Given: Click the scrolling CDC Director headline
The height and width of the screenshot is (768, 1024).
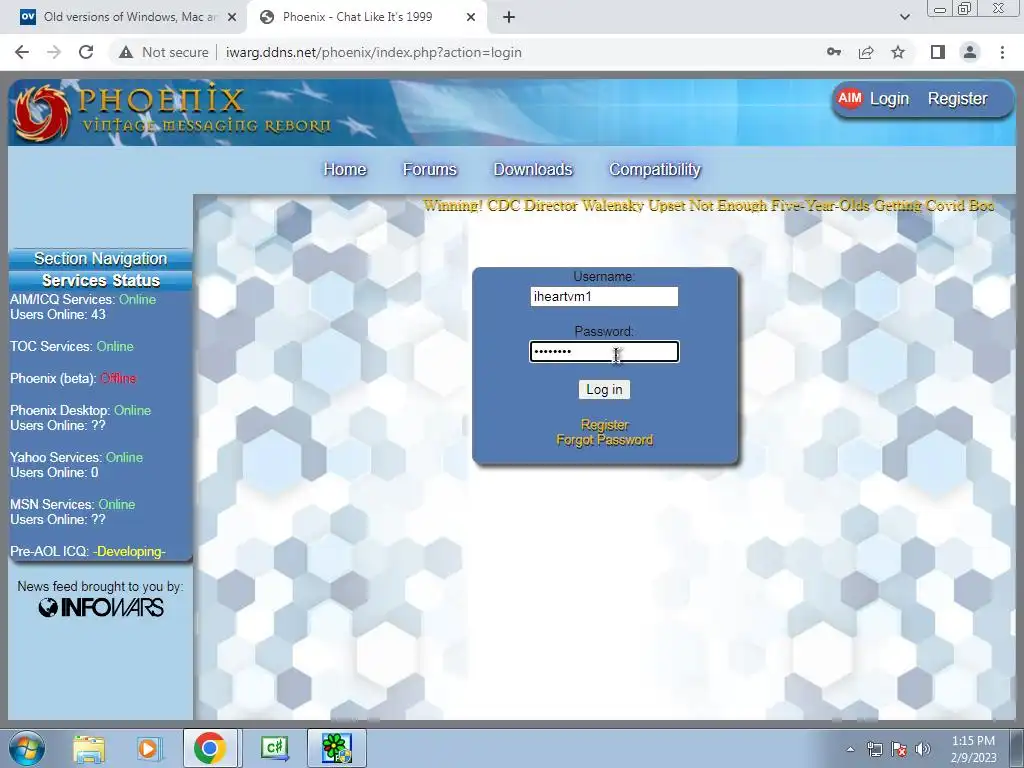Looking at the screenshot, I should click(x=709, y=206).
